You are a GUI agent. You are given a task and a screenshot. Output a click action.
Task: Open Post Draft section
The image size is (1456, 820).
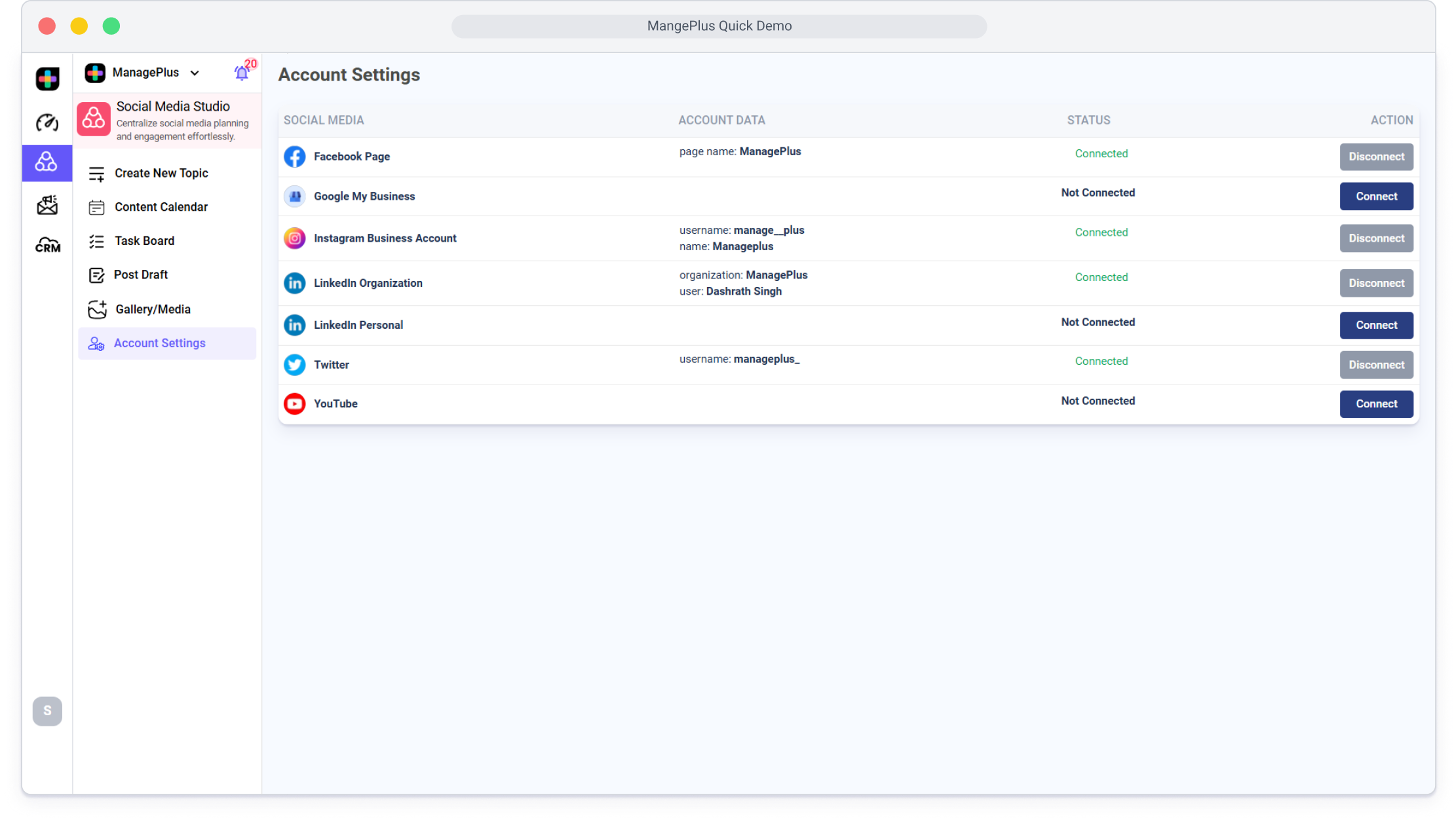pos(140,275)
